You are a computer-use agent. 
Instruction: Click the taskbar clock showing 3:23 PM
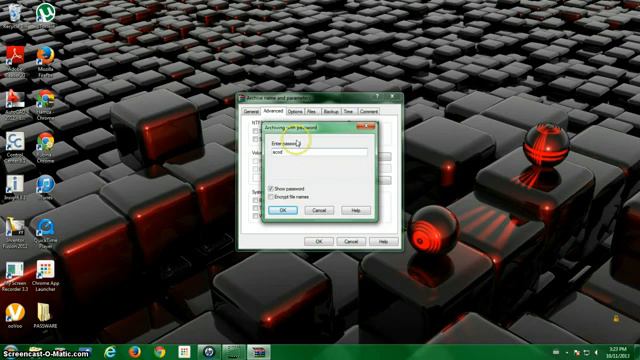point(618,352)
